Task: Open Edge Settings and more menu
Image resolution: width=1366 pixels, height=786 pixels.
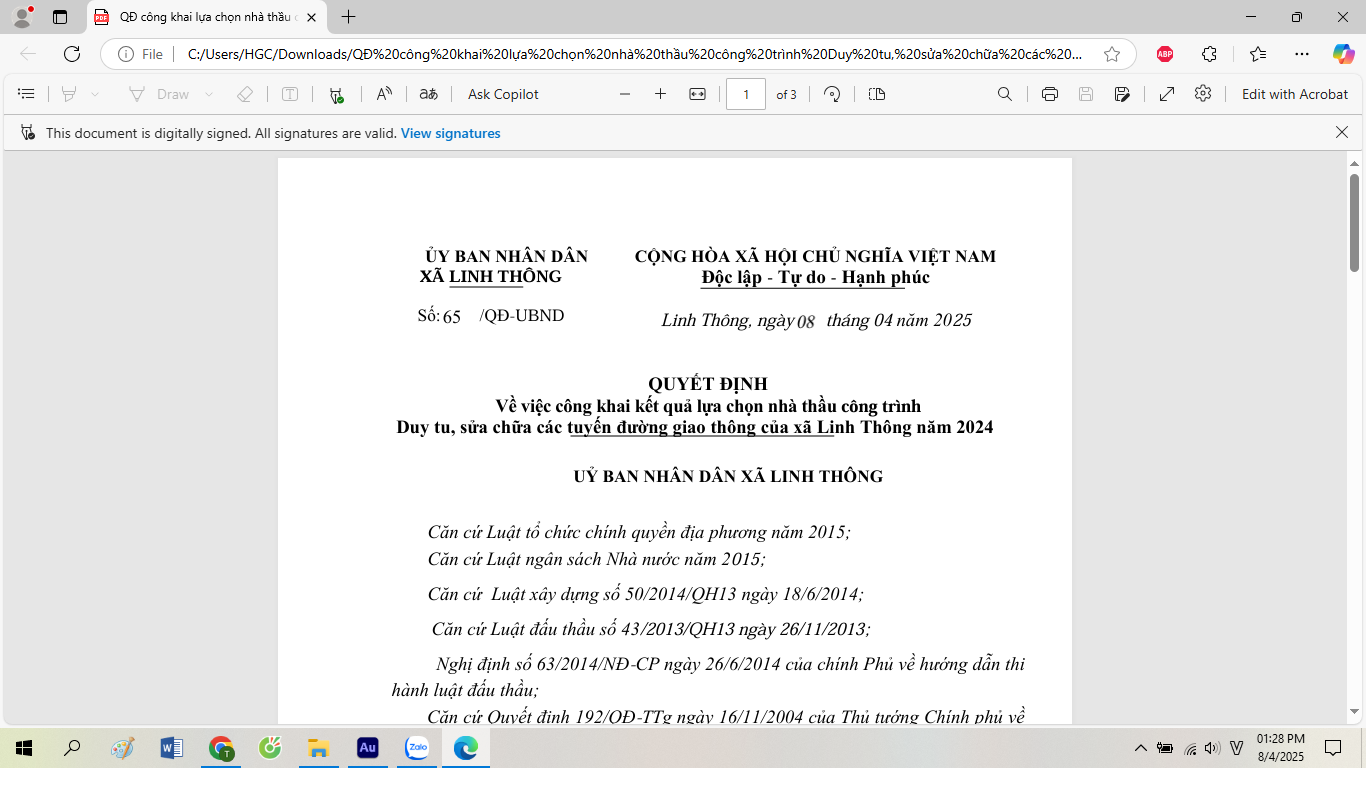Action: coord(1301,54)
